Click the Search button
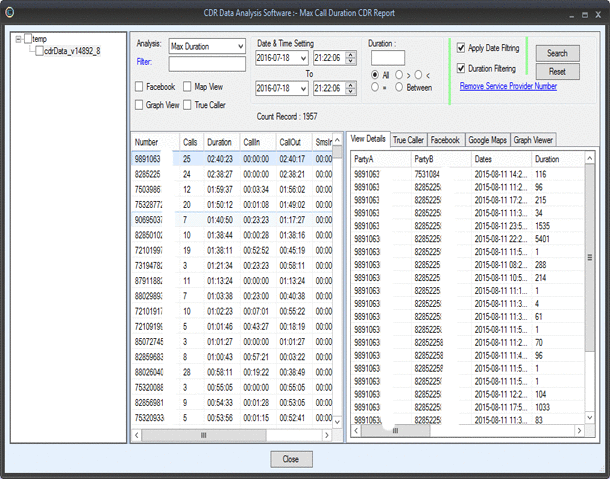This screenshot has height=479, width=610. pyautogui.click(x=557, y=53)
